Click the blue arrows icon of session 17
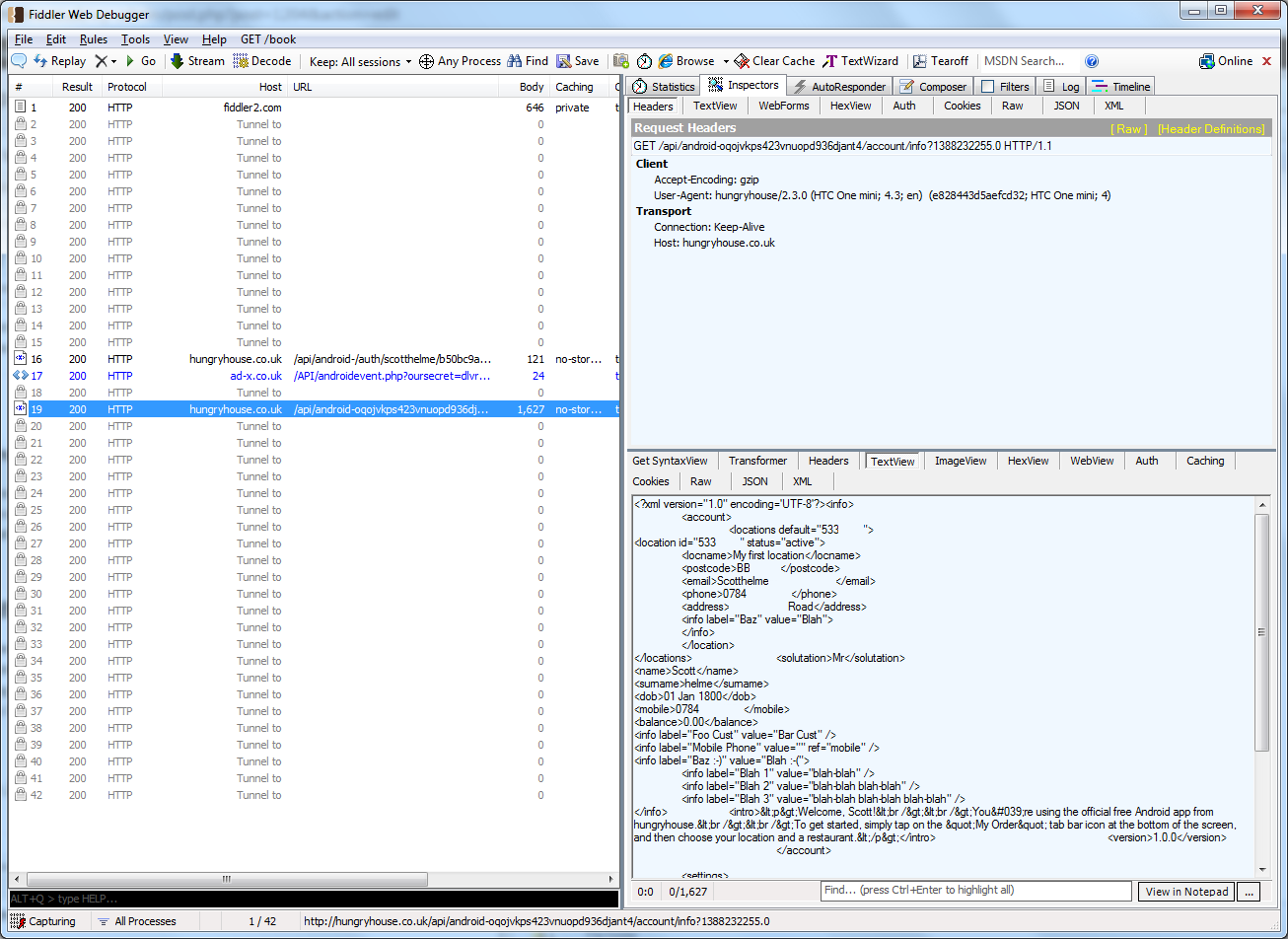The height and width of the screenshot is (939, 1288). coord(20,376)
